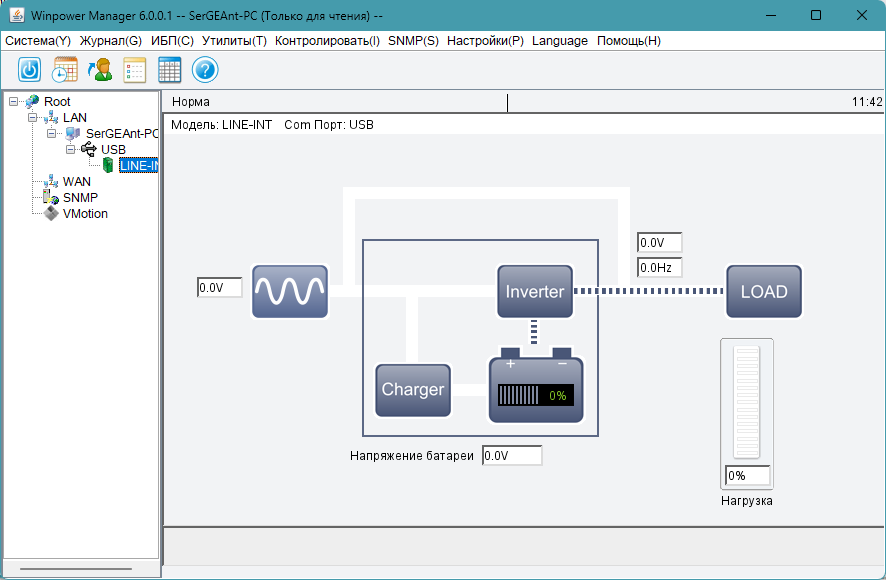Open the Language menu
Viewport: 886px width, 580px height.
point(560,41)
